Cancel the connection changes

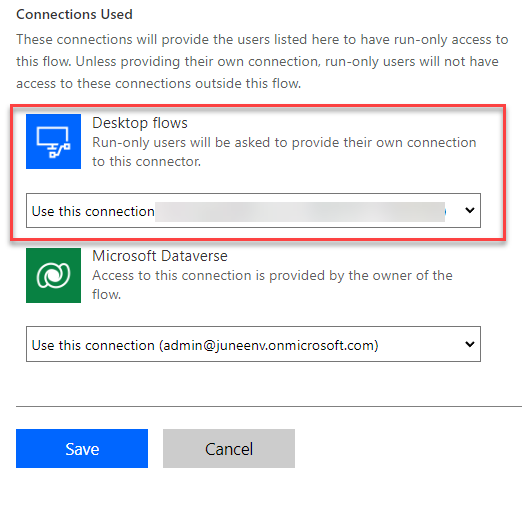229,449
